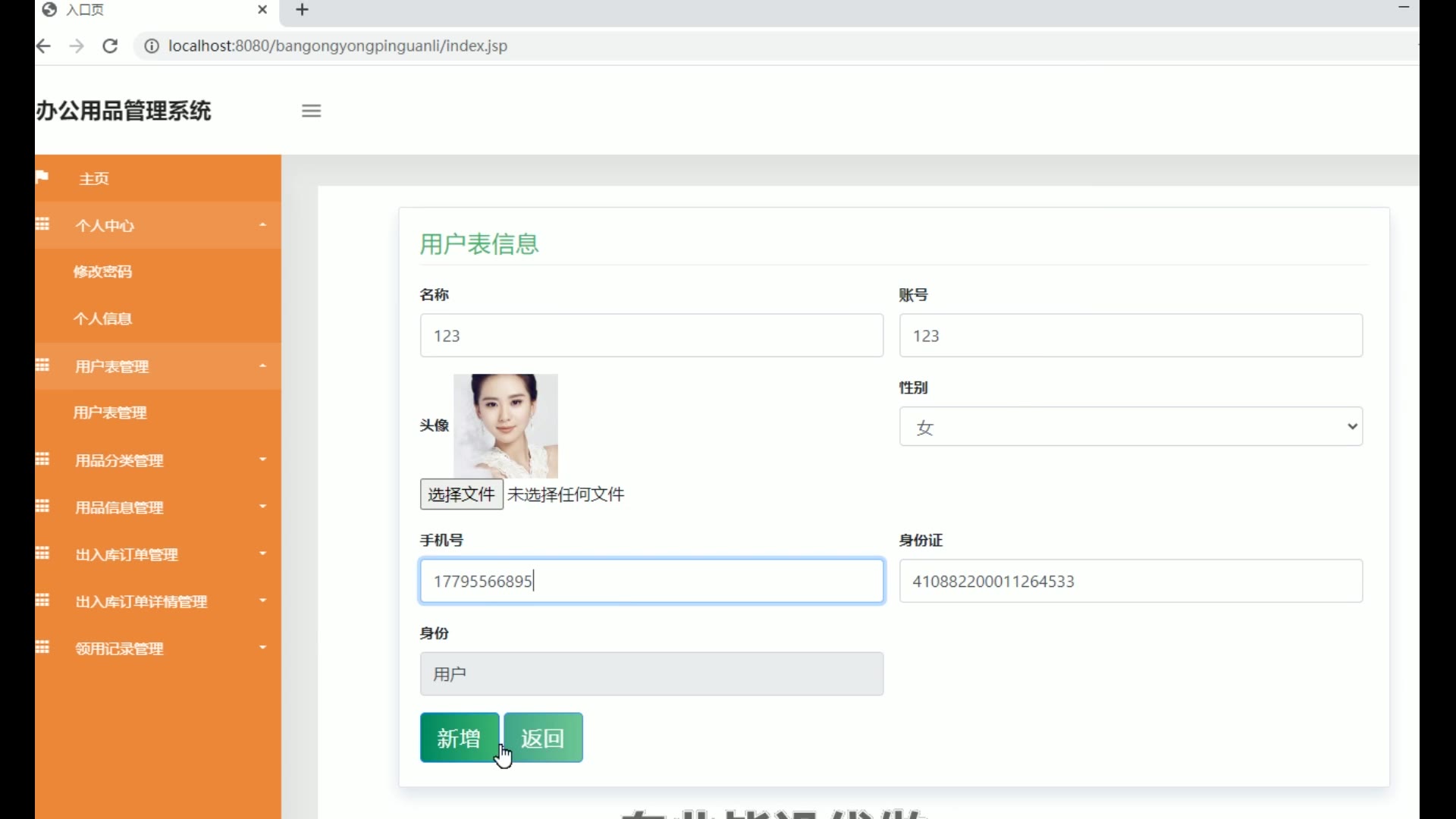Collapse the 个人中心 menu arrow
Image resolution: width=1456 pixels, height=819 pixels.
click(262, 225)
